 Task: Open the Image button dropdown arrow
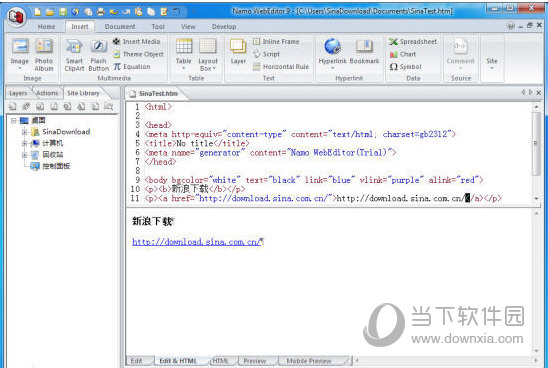tap(20, 68)
